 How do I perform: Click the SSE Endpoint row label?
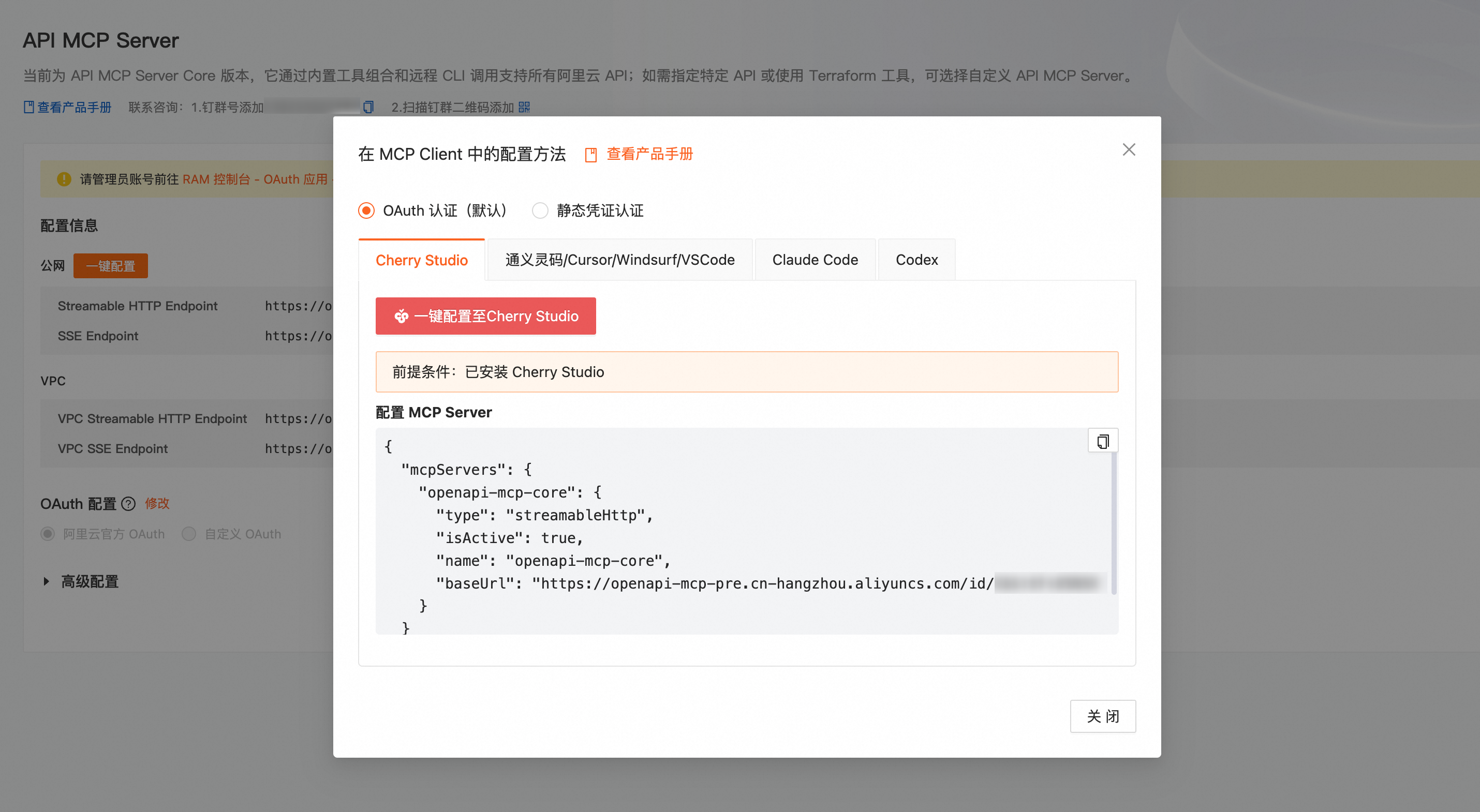98,336
